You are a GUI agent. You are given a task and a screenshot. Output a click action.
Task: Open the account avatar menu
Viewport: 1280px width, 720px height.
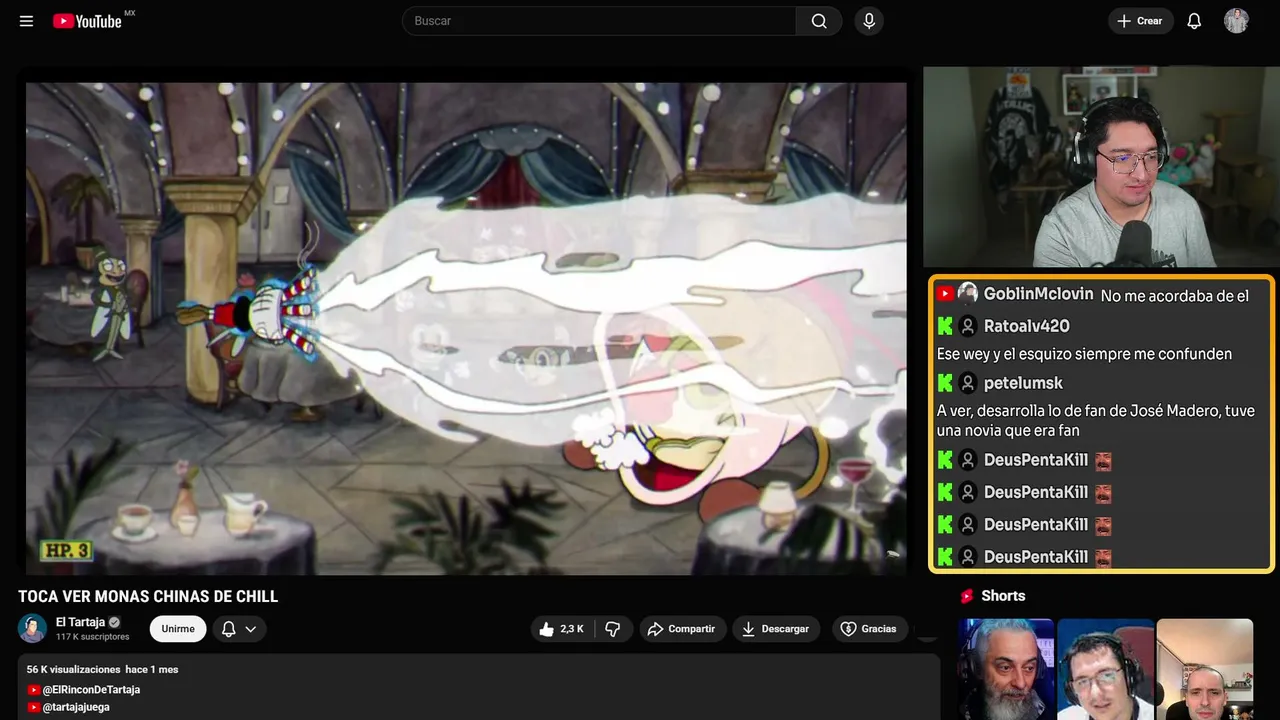[1236, 21]
